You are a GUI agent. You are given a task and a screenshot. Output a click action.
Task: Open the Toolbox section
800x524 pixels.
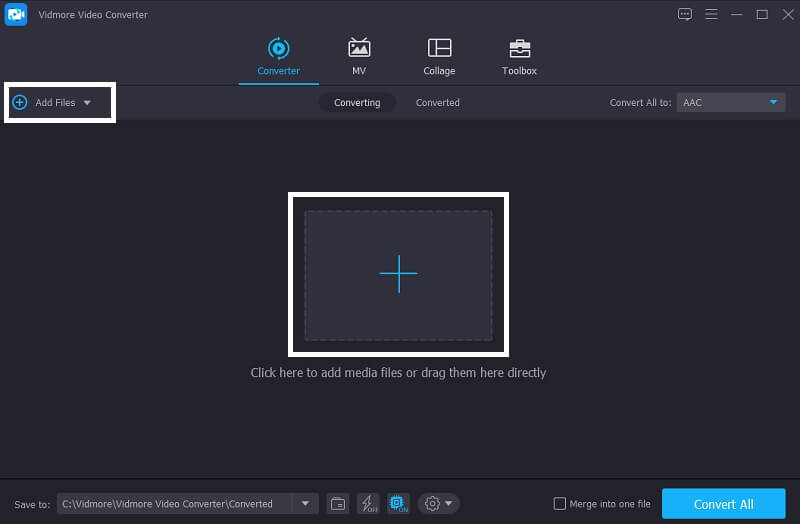[519, 57]
